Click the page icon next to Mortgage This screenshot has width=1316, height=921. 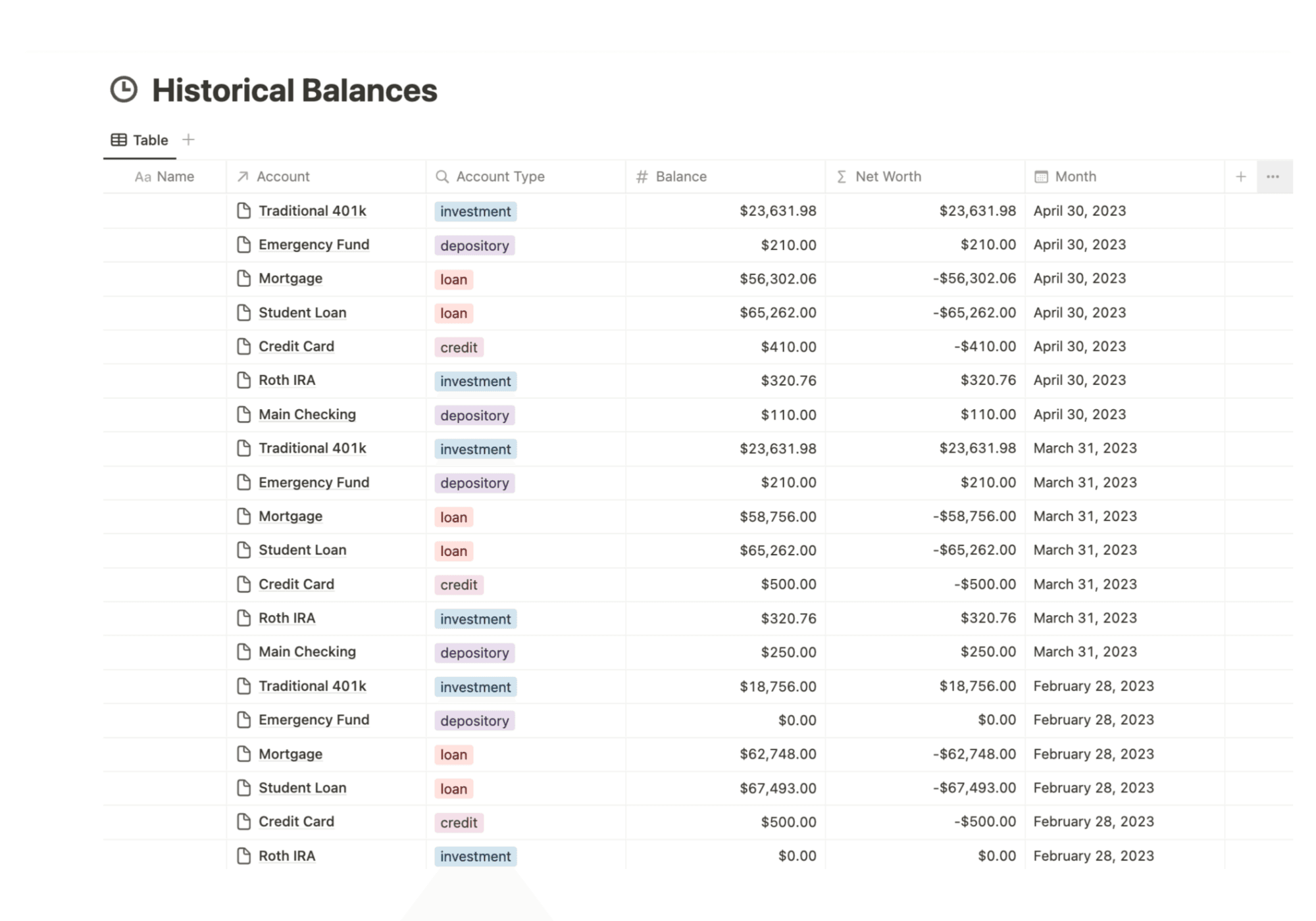click(243, 278)
